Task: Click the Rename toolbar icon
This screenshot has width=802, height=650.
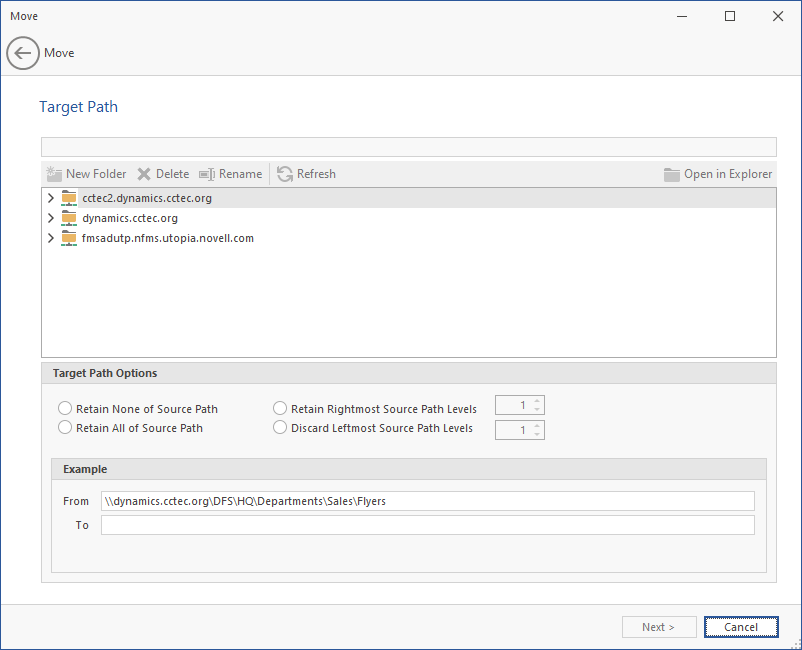Action: [207, 174]
